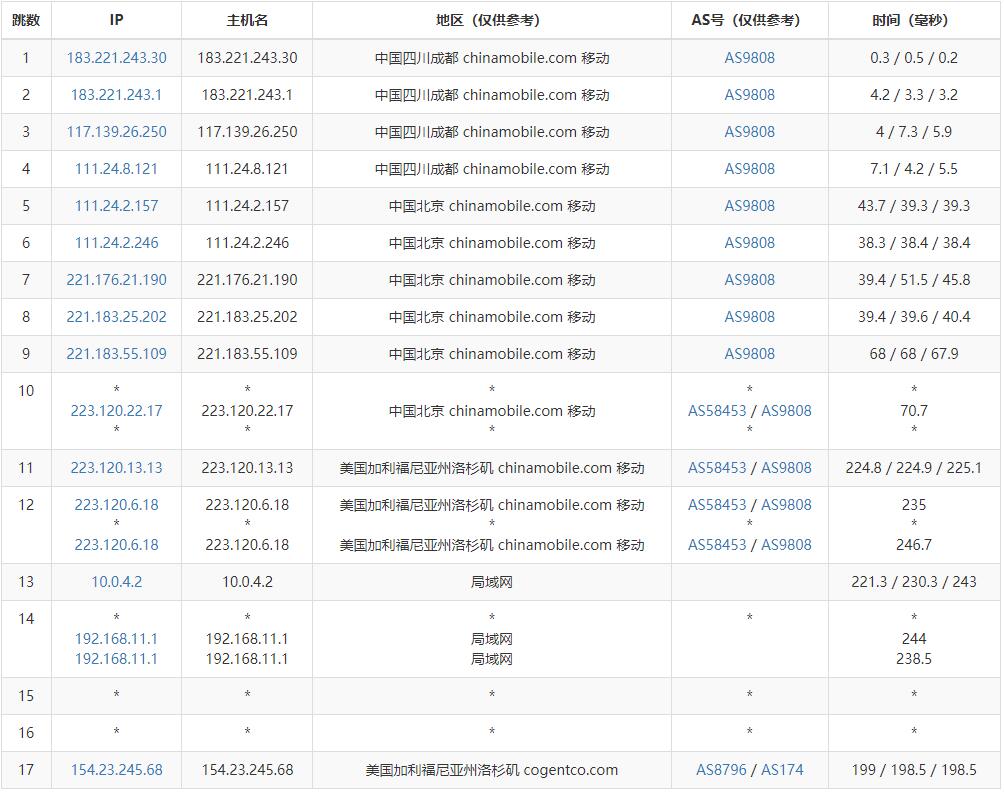The width and height of the screenshot is (1004, 792).
Task: Open IP link 221.183.25.202
Action: click(x=117, y=317)
